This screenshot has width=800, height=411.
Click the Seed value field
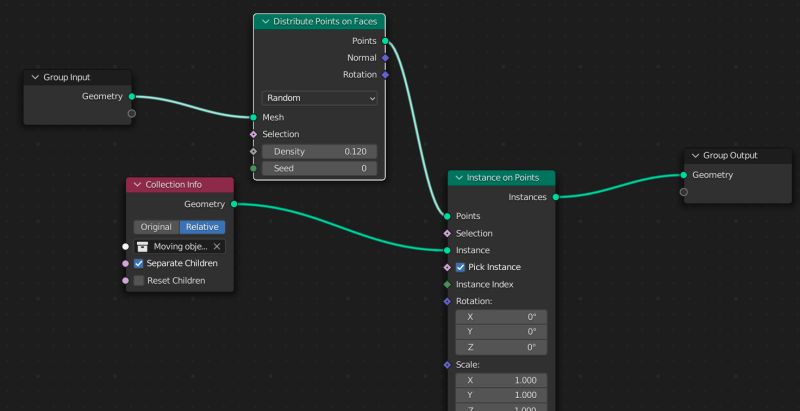[320, 168]
